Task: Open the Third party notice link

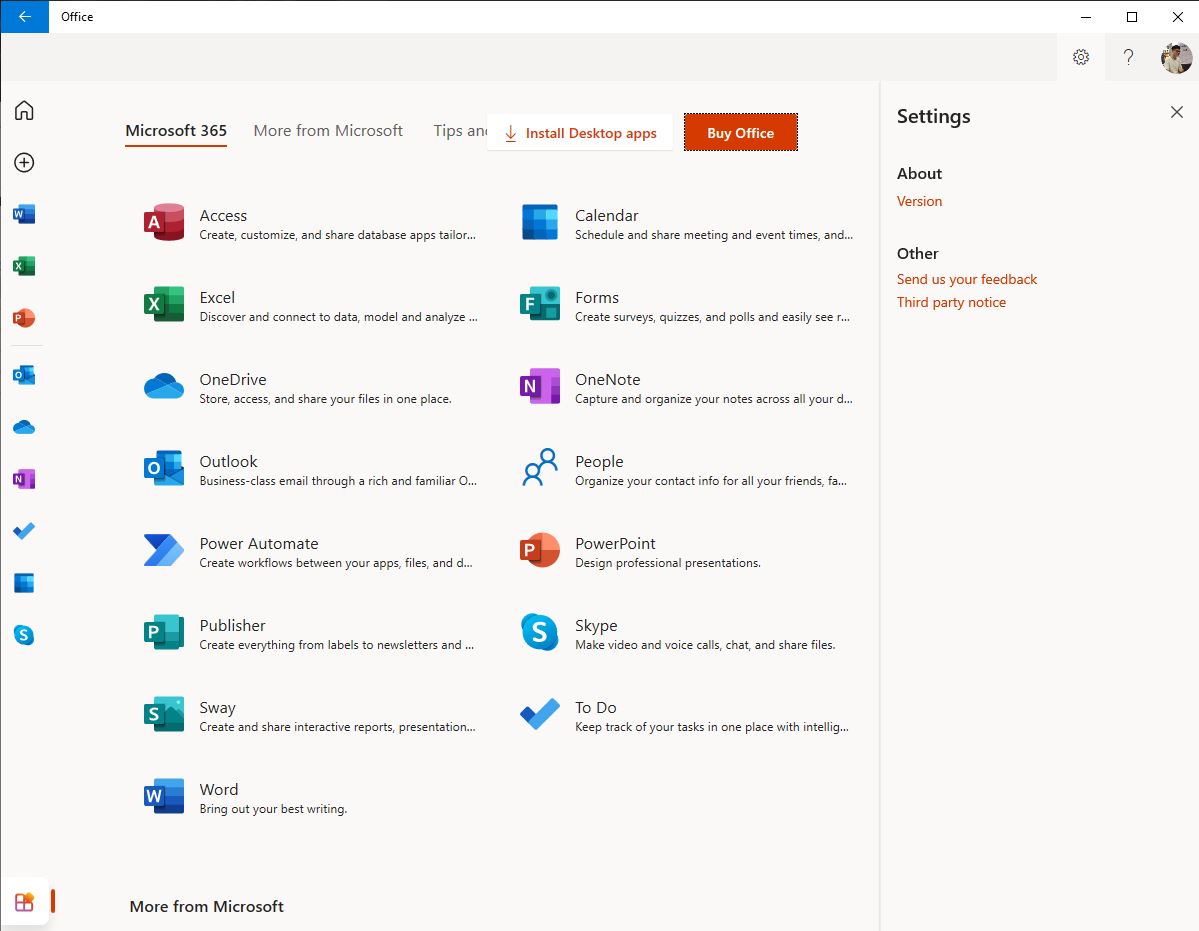Action: 951,302
